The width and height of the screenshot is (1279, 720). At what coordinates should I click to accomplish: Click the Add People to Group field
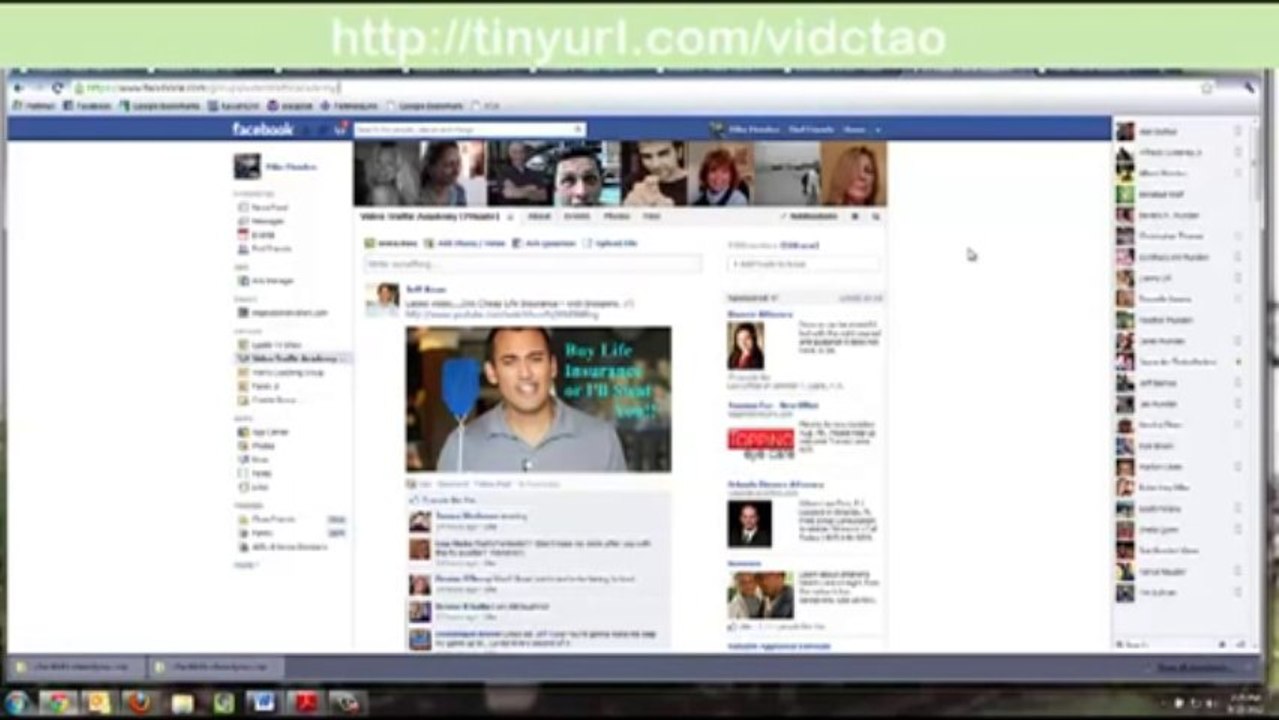(x=803, y=264)
